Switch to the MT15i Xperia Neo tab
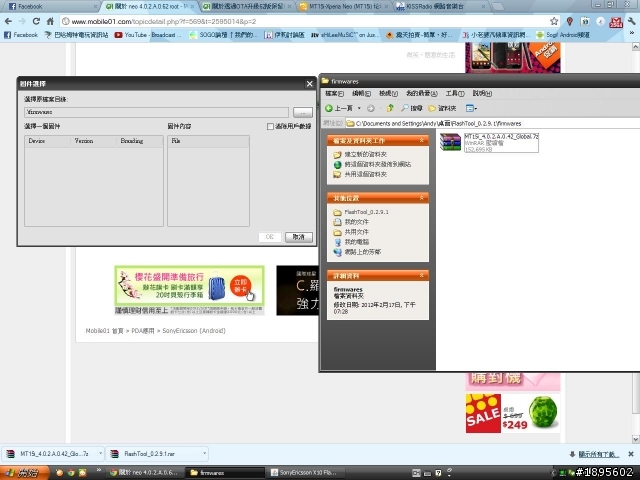This screenshot has height=480, width=640. [344, 6]
